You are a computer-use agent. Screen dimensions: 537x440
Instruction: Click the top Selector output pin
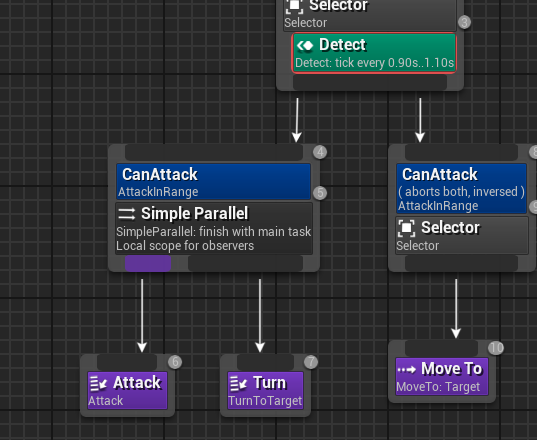click(x=370, y=83)
